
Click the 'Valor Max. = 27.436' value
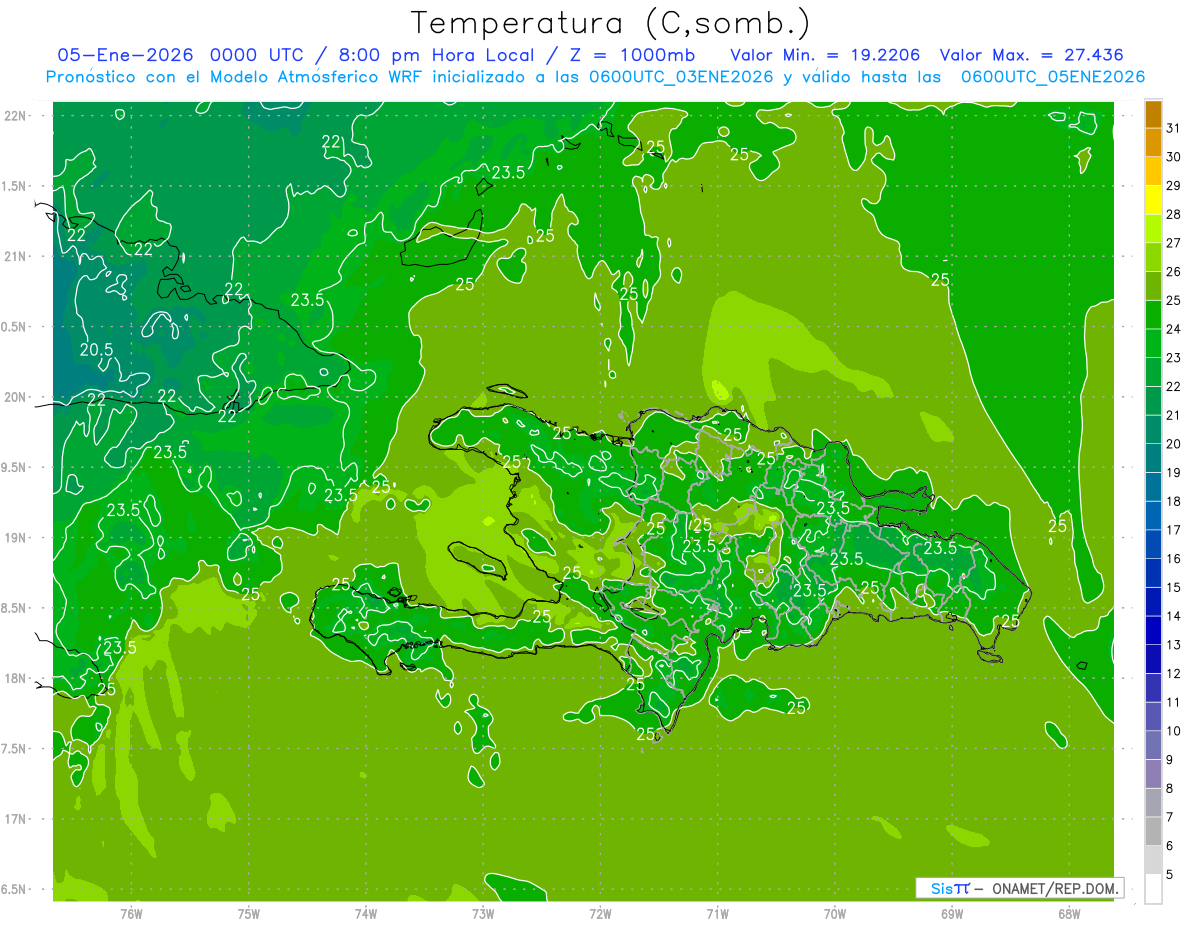pos(1032,55)
